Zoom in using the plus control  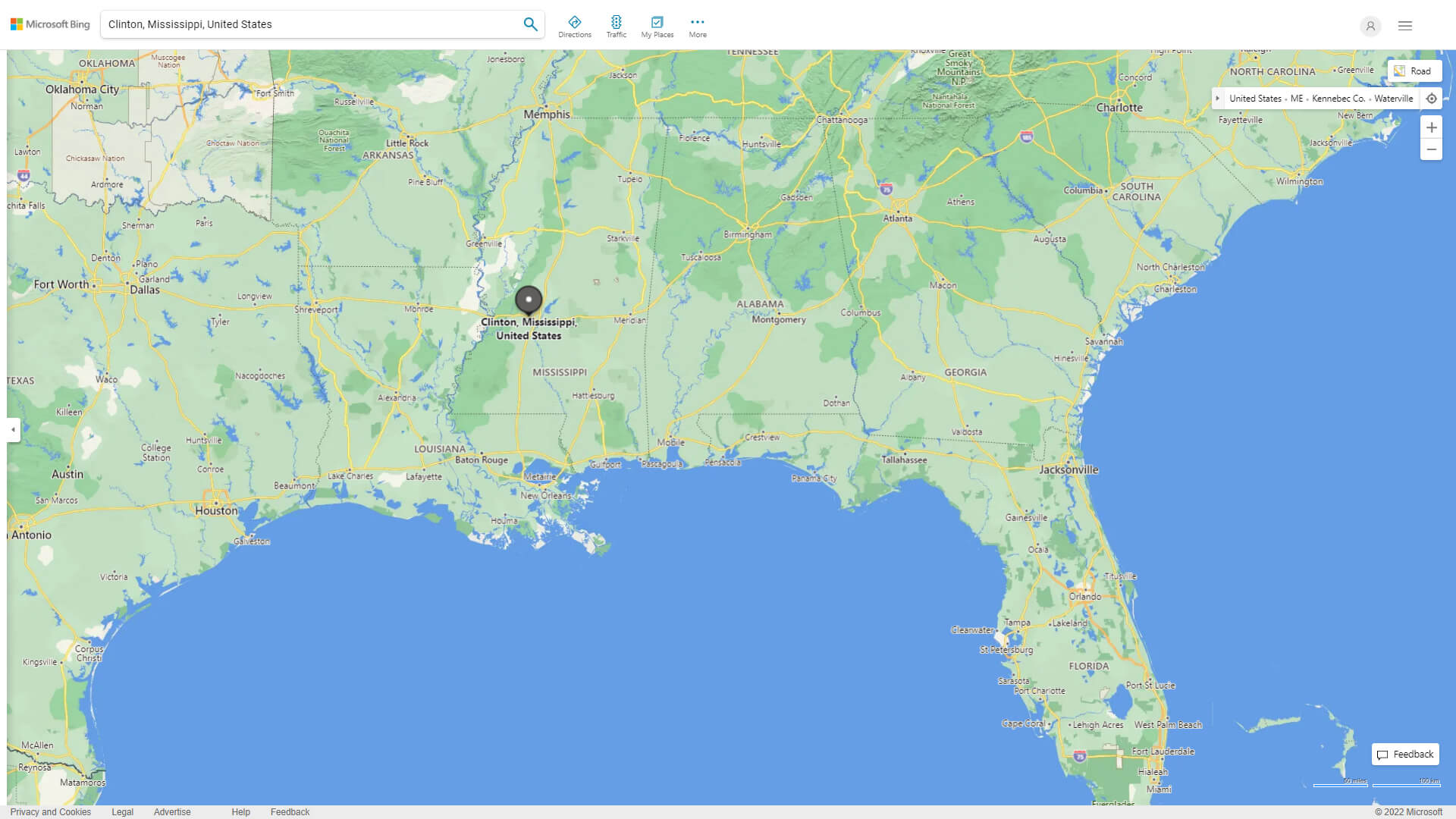[x=1432, y=127]
